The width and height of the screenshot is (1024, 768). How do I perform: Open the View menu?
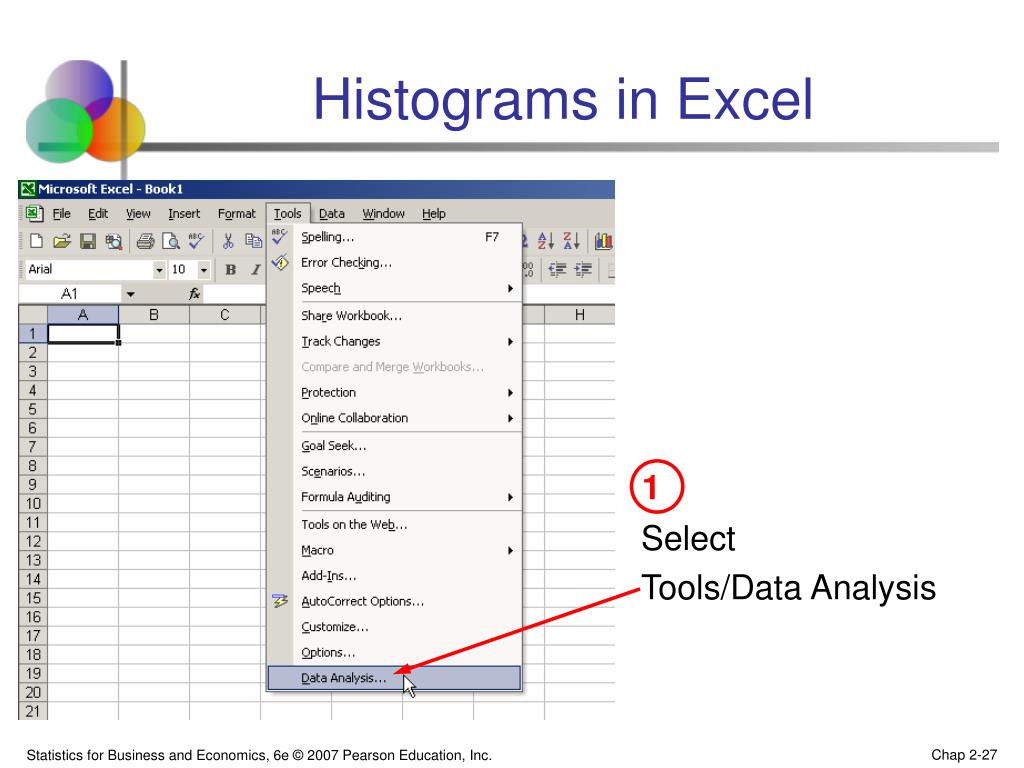click(138, 214)
